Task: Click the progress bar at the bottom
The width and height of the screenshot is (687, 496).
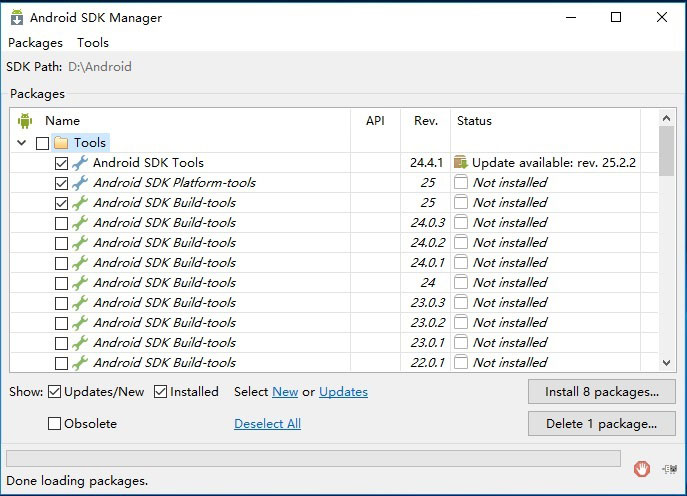Action: pos(313,458)
